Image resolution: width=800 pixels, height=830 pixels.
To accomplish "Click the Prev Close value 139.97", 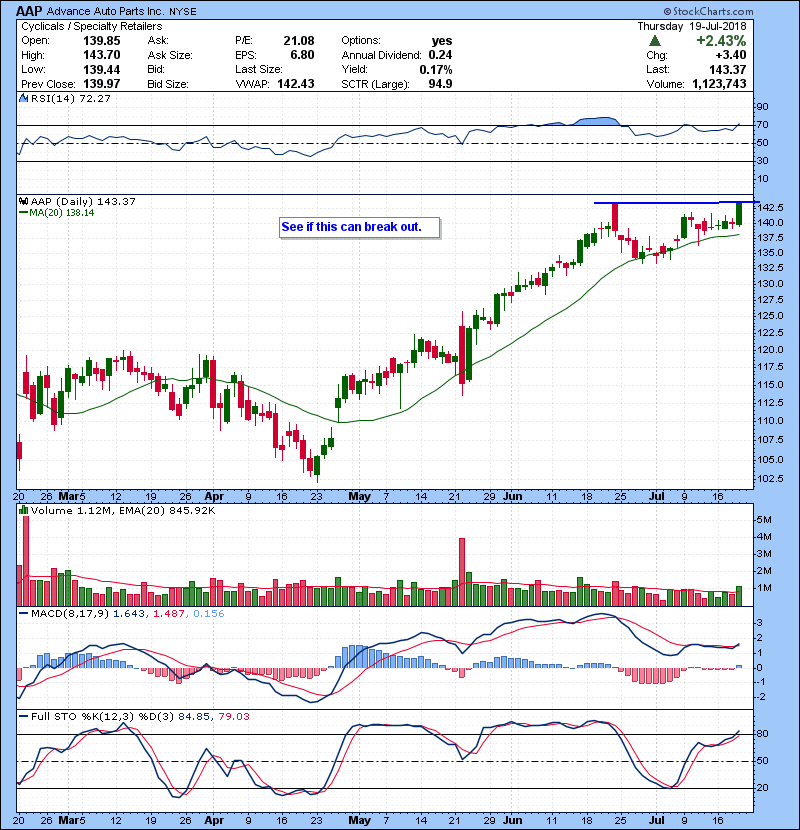I will (102, 84).
